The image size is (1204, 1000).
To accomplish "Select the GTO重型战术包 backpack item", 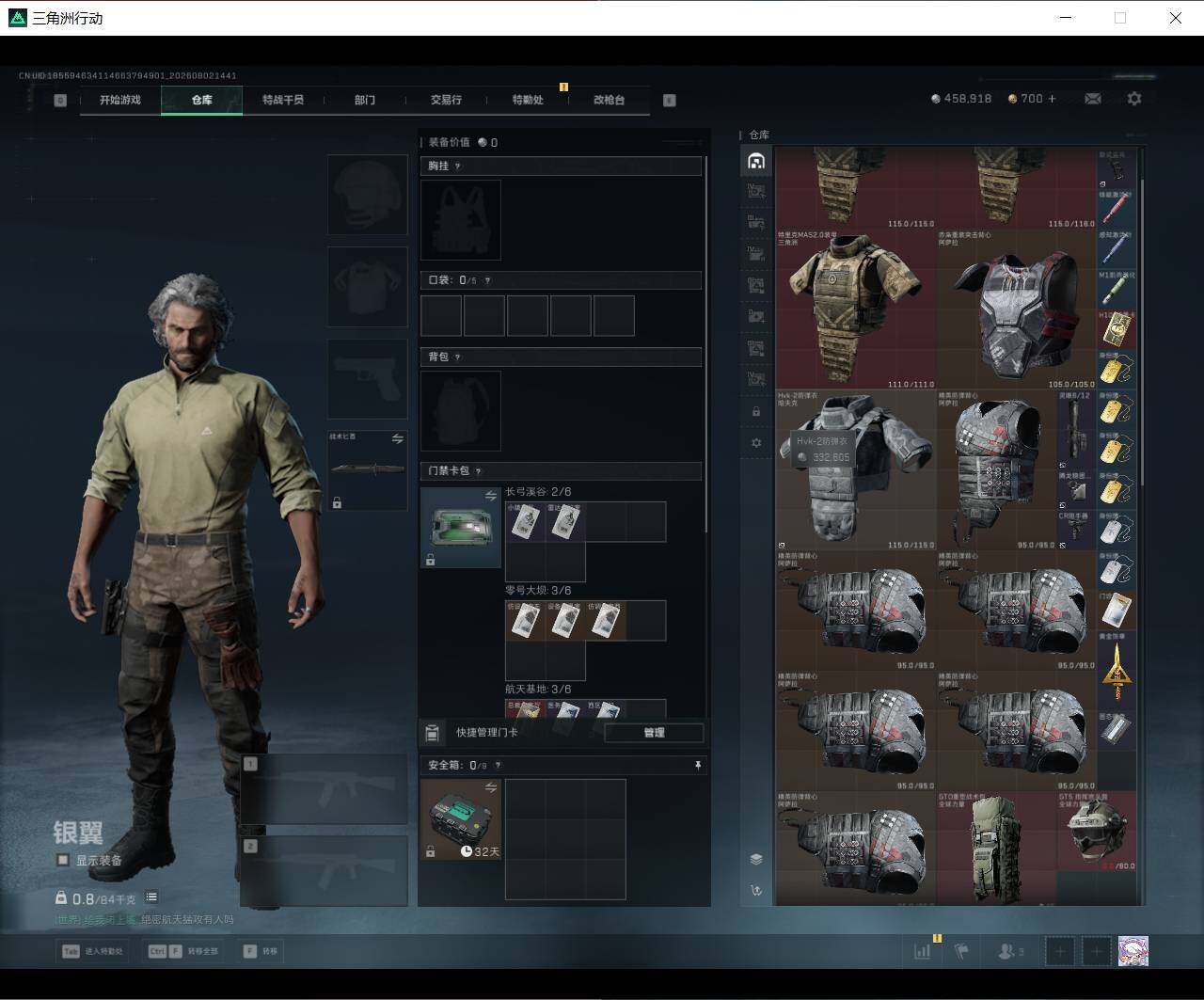I will click(996, 849).
